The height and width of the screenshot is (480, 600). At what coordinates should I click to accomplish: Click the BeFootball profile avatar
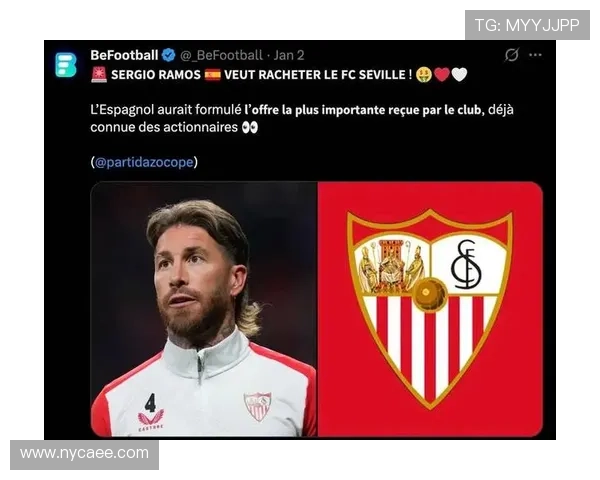point(66,65)
